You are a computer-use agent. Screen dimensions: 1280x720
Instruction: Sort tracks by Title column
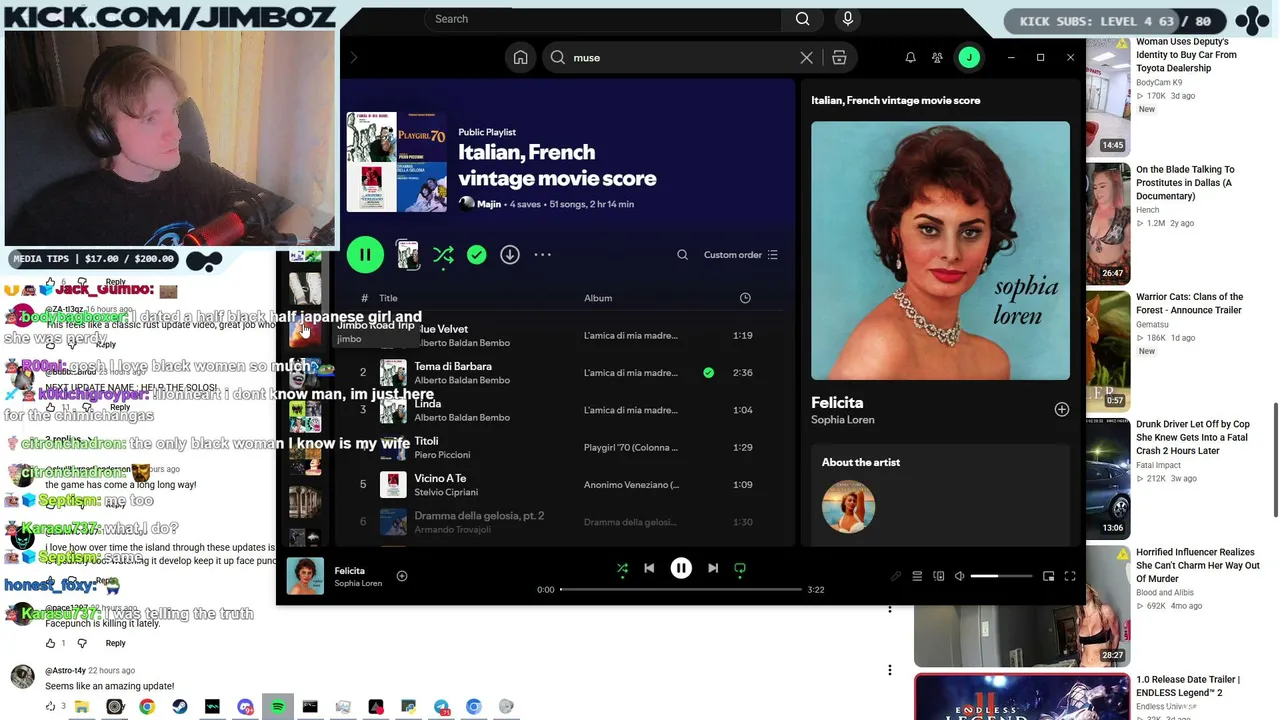(x=388, y=298)
